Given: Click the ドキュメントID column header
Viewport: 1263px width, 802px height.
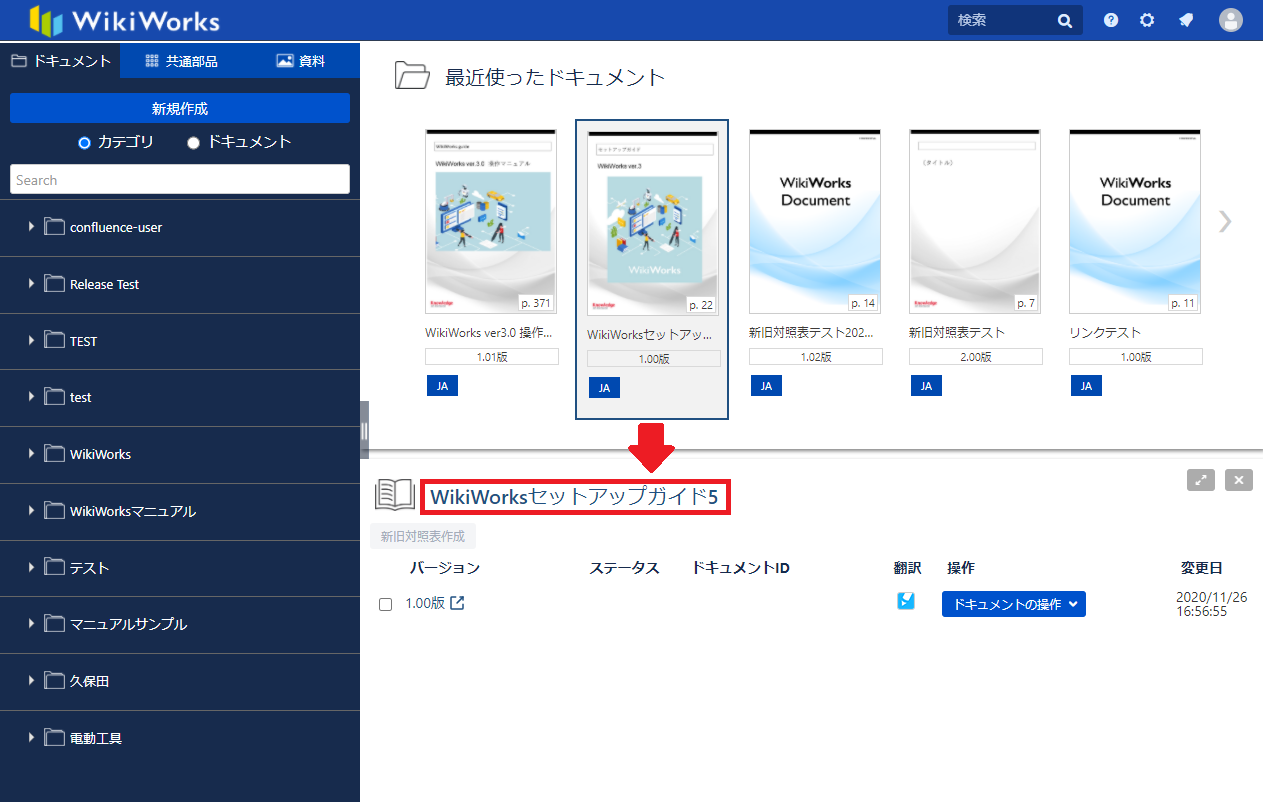Looking at the screenshot, I should coord(741,568).
